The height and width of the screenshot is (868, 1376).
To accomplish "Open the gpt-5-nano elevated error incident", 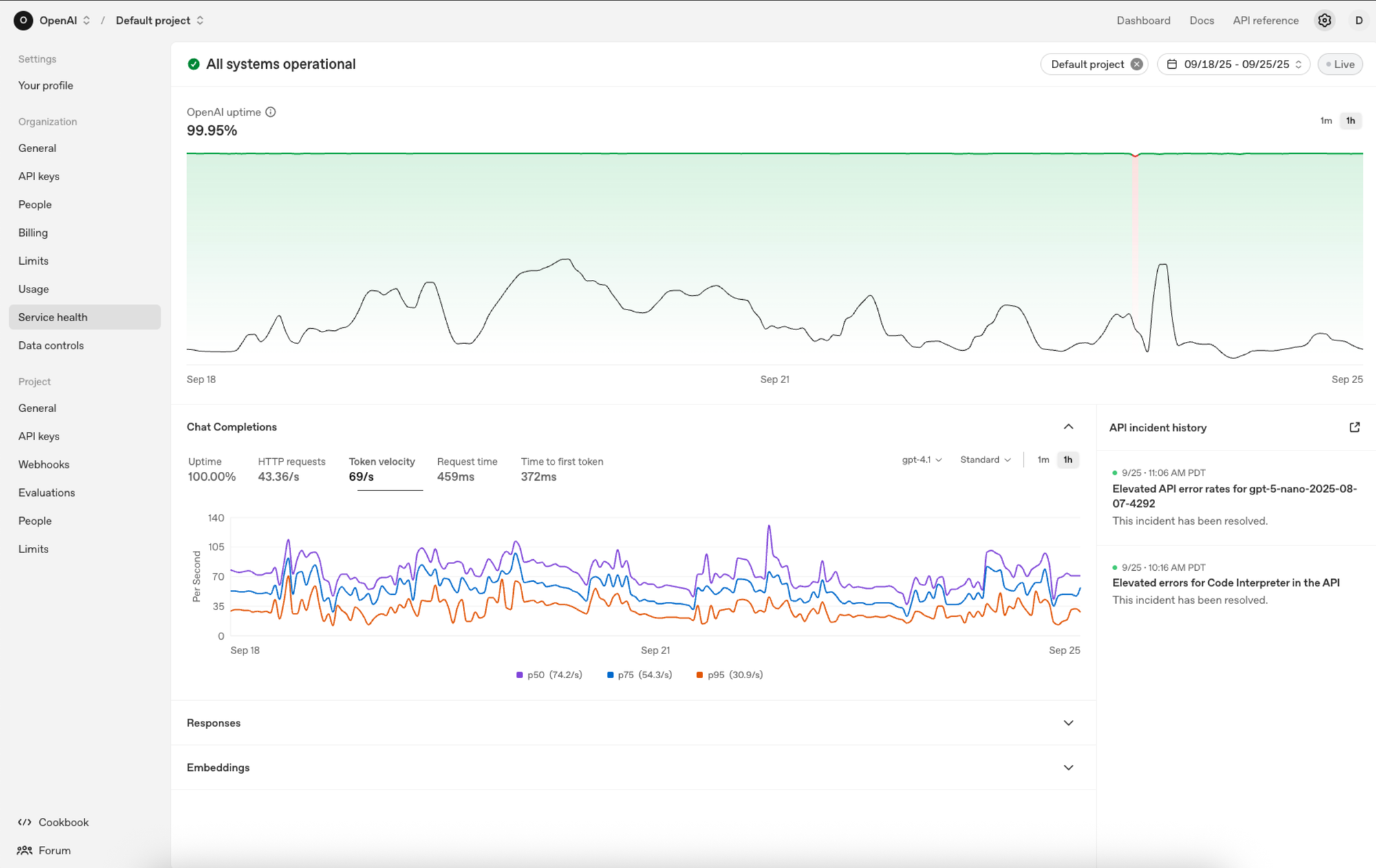I will pos(1234,496).
